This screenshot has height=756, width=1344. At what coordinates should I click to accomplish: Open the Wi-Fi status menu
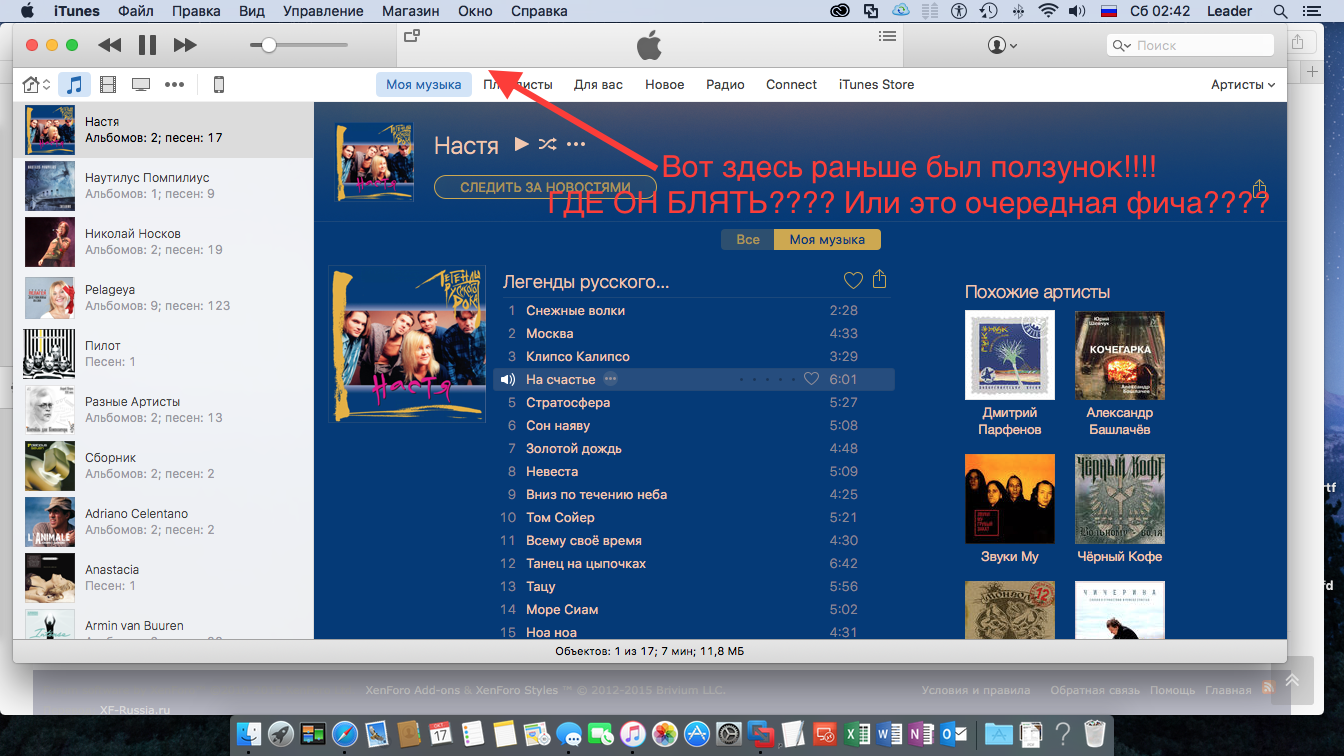coord(1048,11)
